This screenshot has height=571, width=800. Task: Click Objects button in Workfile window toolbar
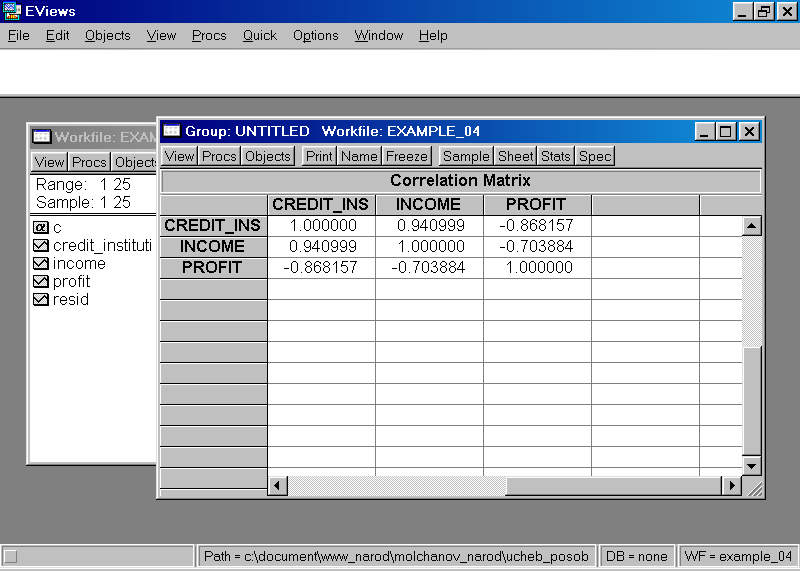coord(134,162)
